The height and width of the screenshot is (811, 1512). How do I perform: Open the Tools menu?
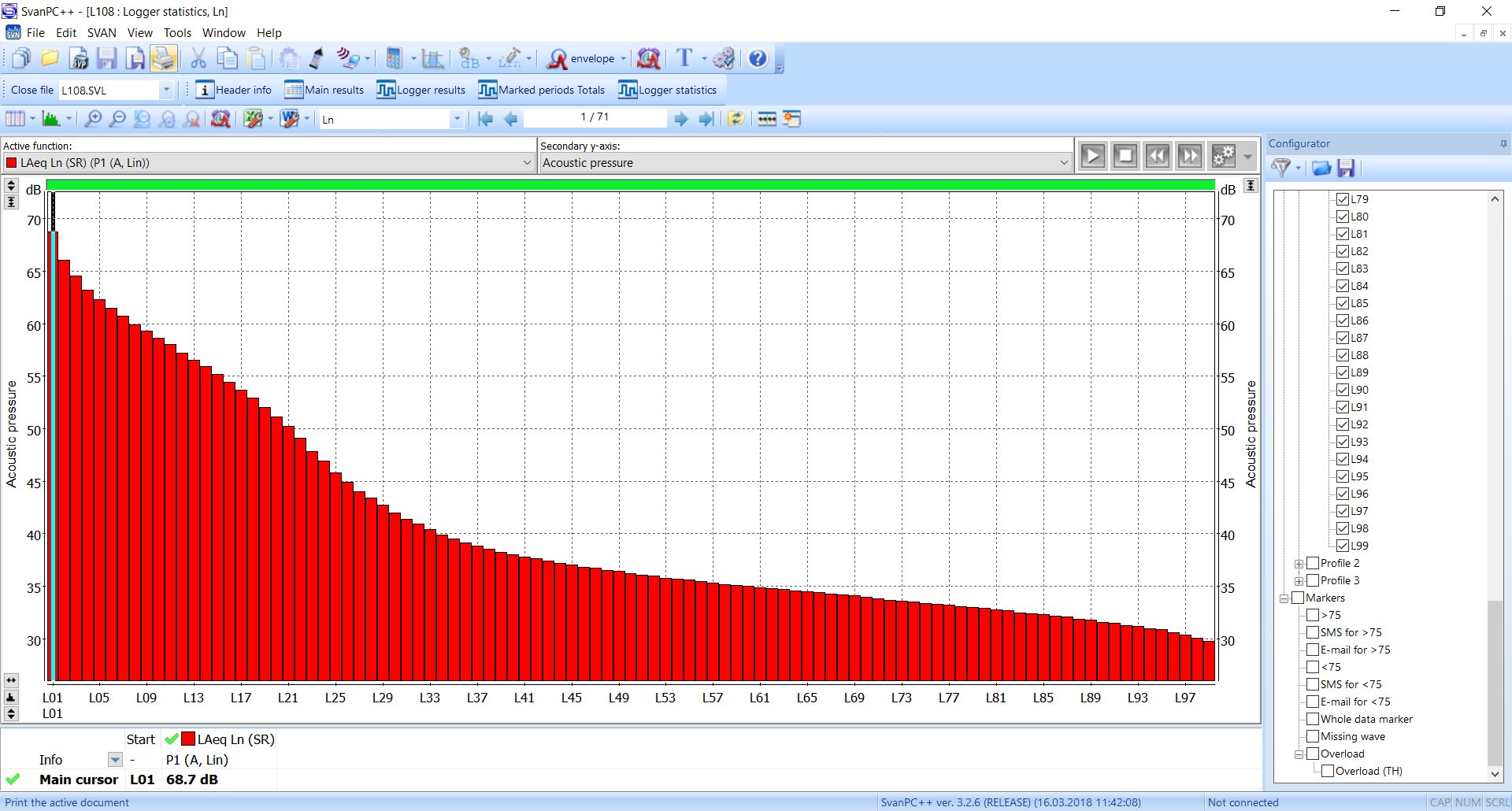coord(177,33)
